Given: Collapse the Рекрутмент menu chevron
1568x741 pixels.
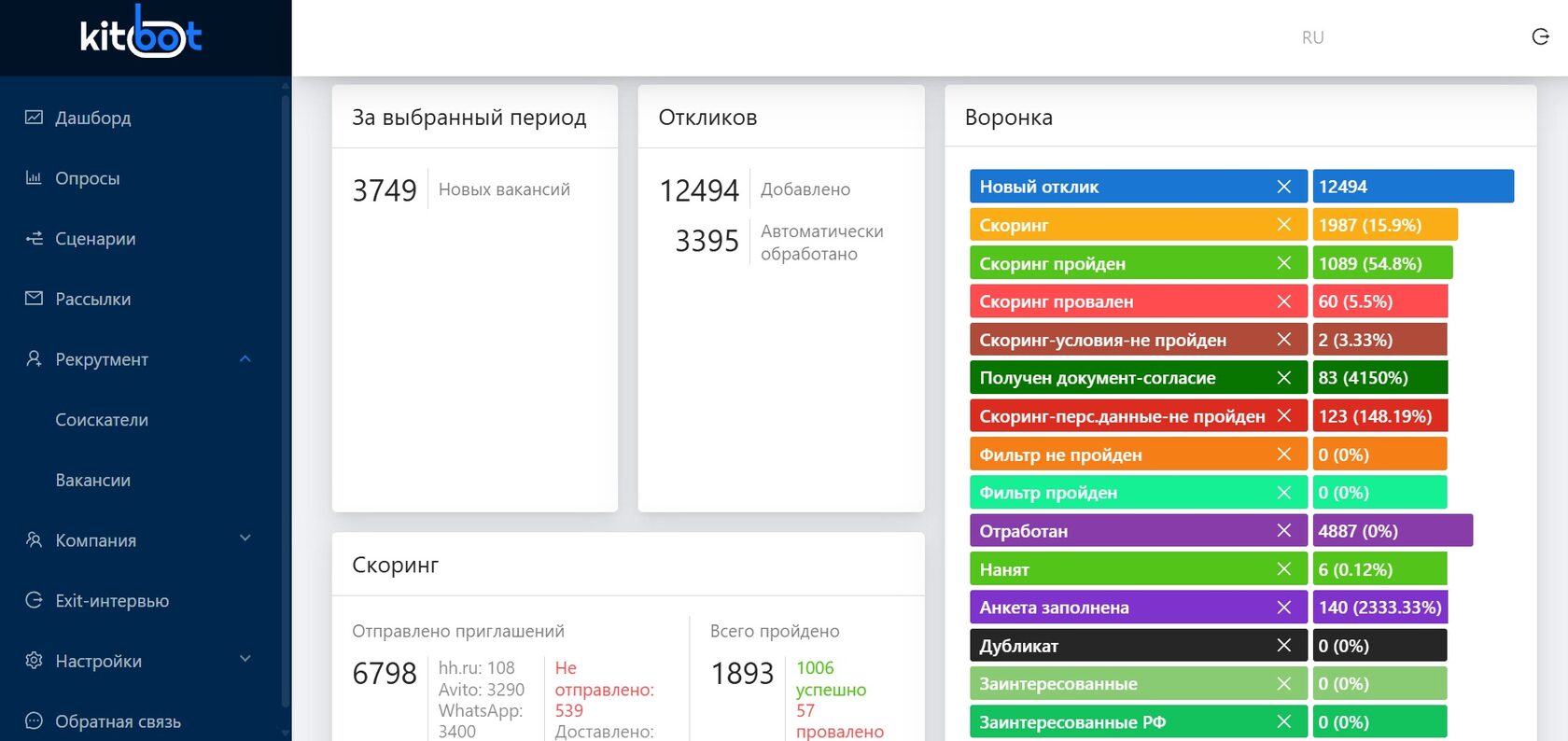Looking at the screenshot, I should tap(245, 358).
